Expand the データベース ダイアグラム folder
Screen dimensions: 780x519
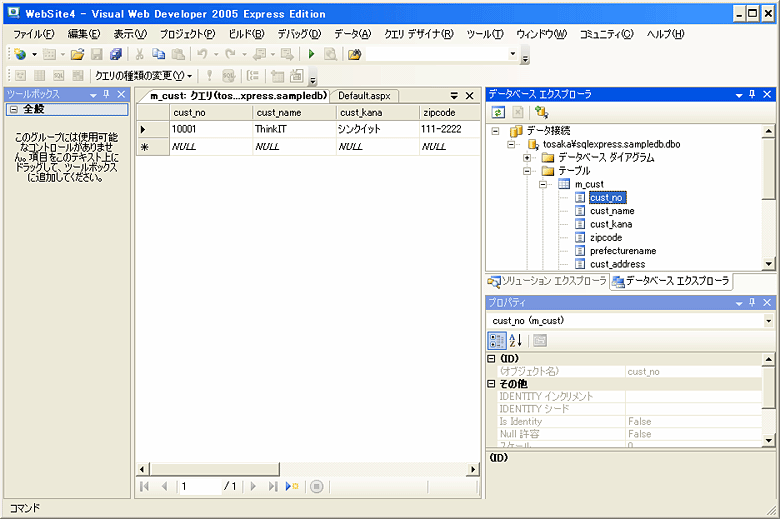tap(527, 158)
